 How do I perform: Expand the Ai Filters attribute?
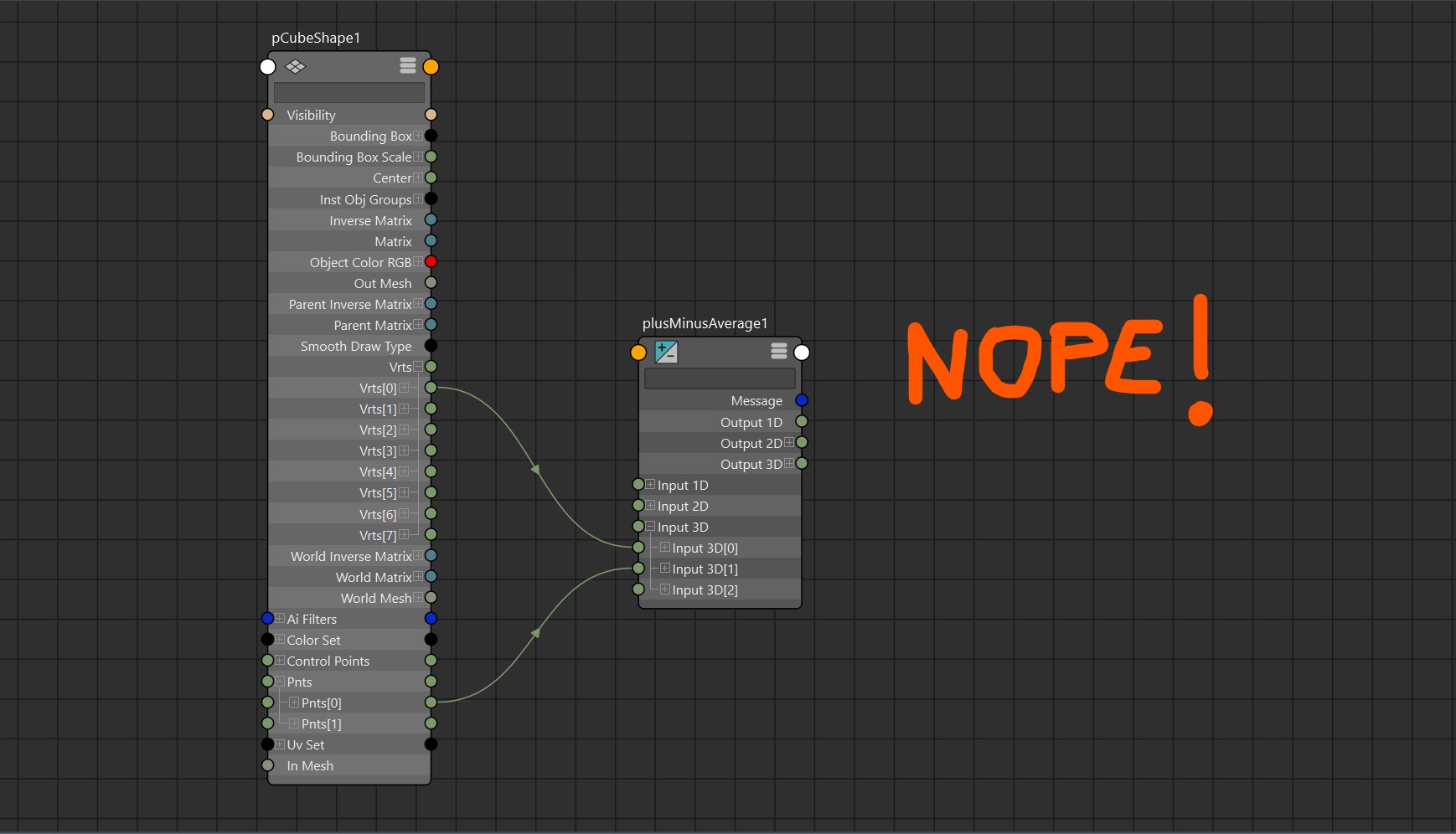coord(280,619)
